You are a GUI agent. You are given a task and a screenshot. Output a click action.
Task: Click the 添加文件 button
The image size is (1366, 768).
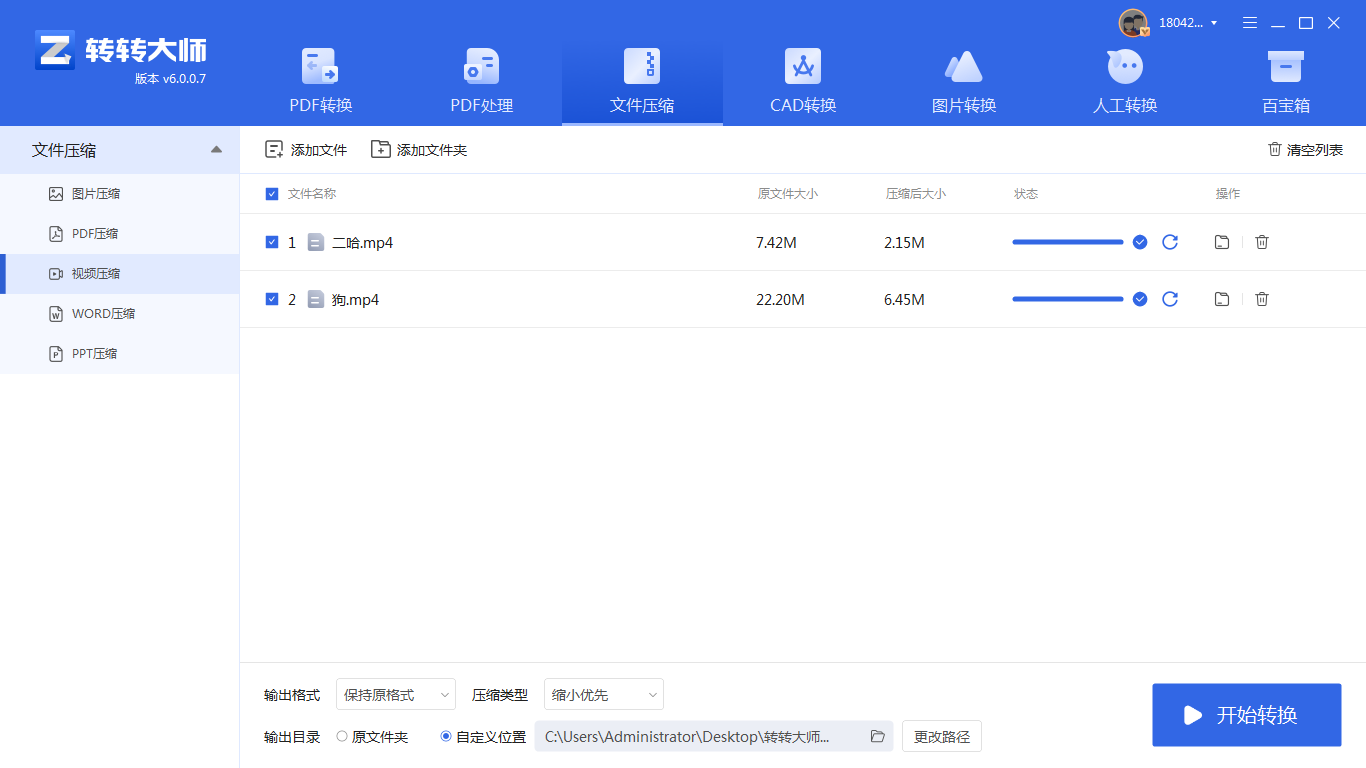pyautogui.click(x=306, y=150)
